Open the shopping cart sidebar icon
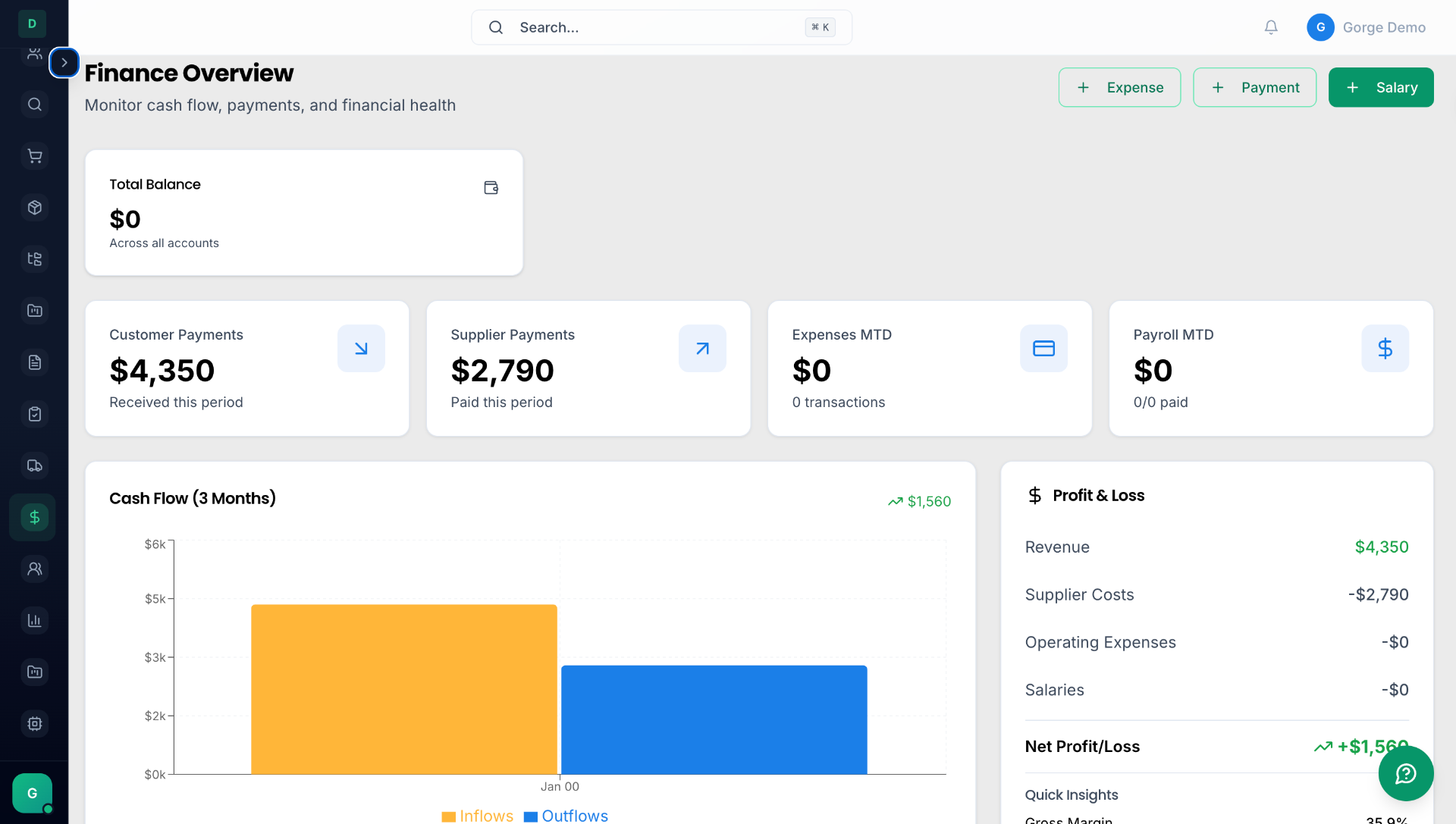The image size is (1456, 824). (35, 156)
